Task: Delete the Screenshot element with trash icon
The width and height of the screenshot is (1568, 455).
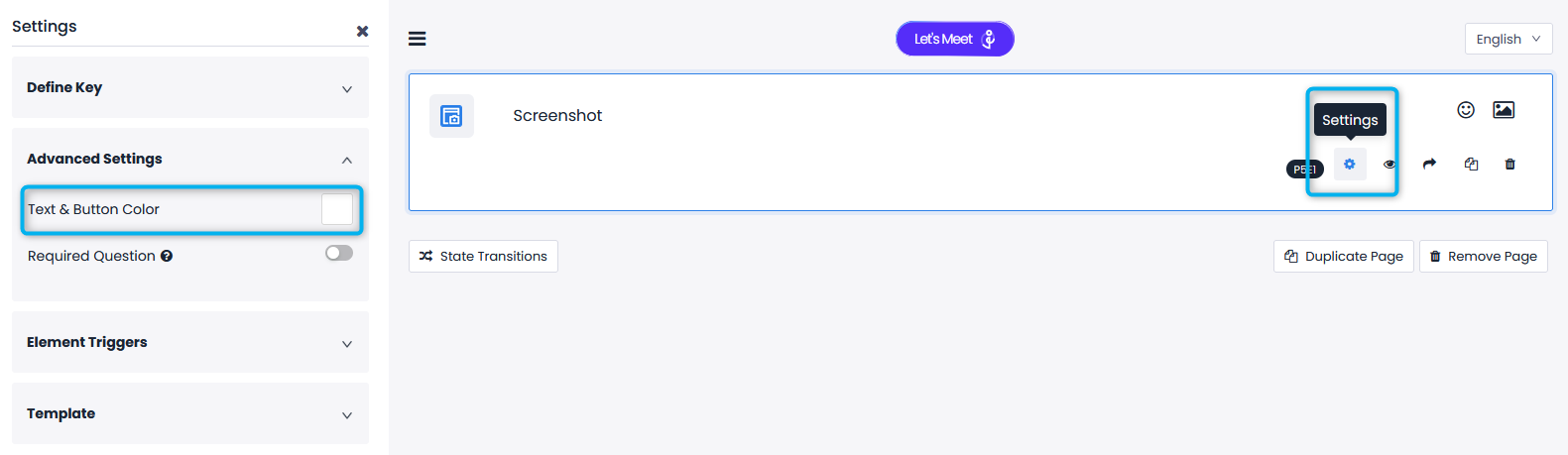Action: (1509, 165)
